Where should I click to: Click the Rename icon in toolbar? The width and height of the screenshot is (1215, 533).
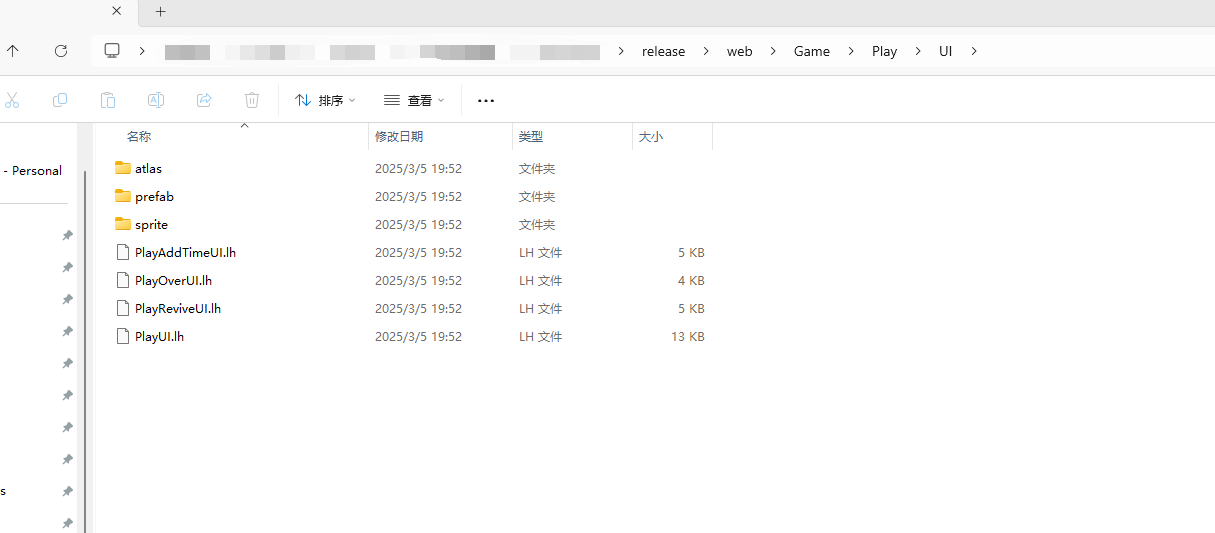click(x=156, y=100)
